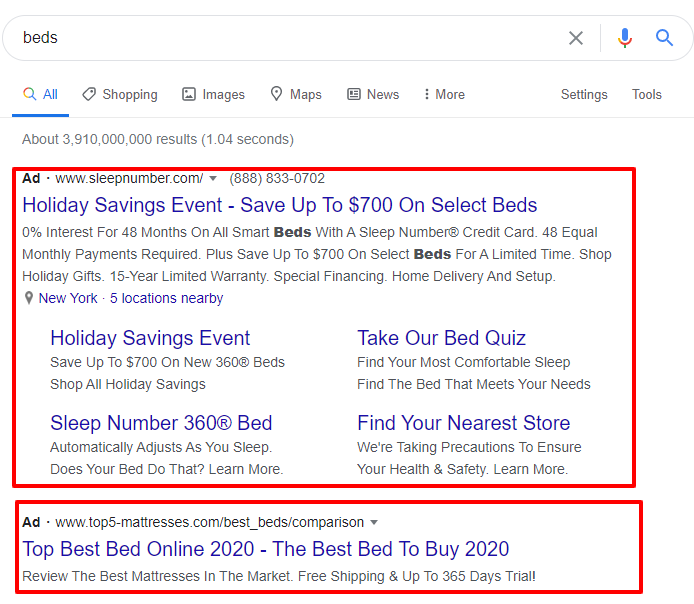Click 'Does Your Bed Do That? Learn More.' text

pyautogui.click(x=167, y=469)
